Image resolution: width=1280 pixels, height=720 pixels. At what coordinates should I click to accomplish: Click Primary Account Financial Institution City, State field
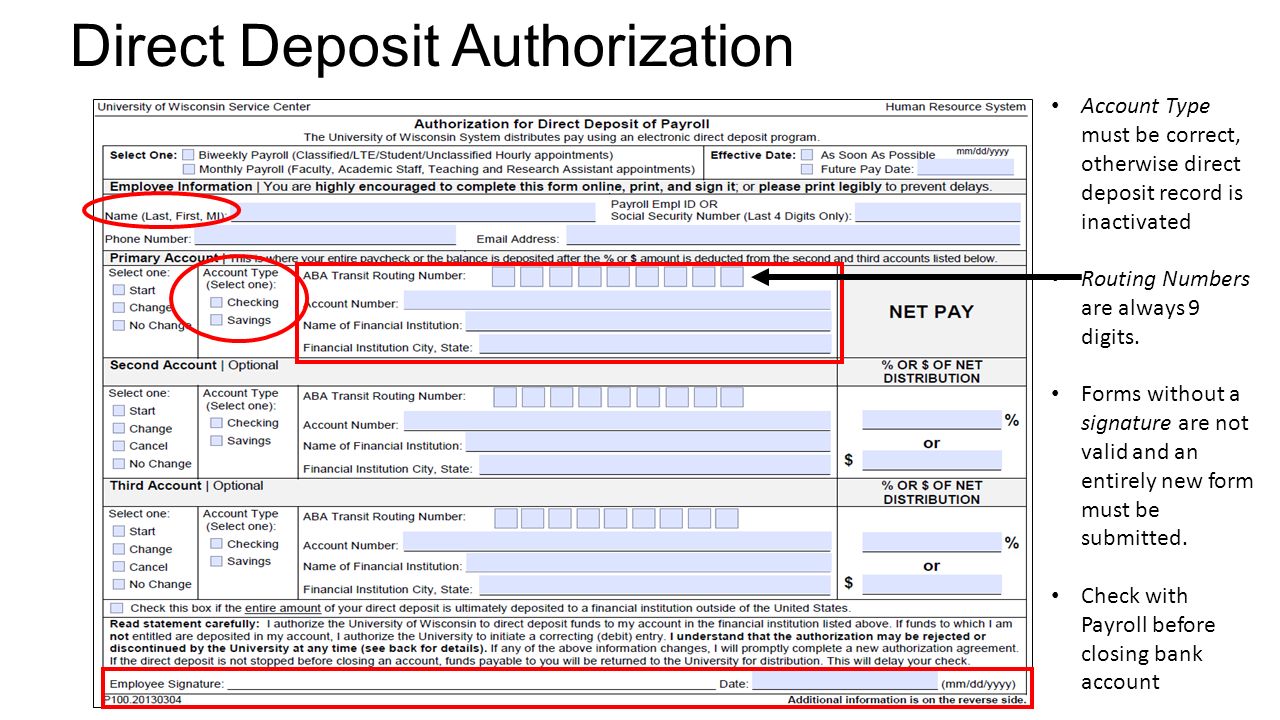click(x=654, y=344)
